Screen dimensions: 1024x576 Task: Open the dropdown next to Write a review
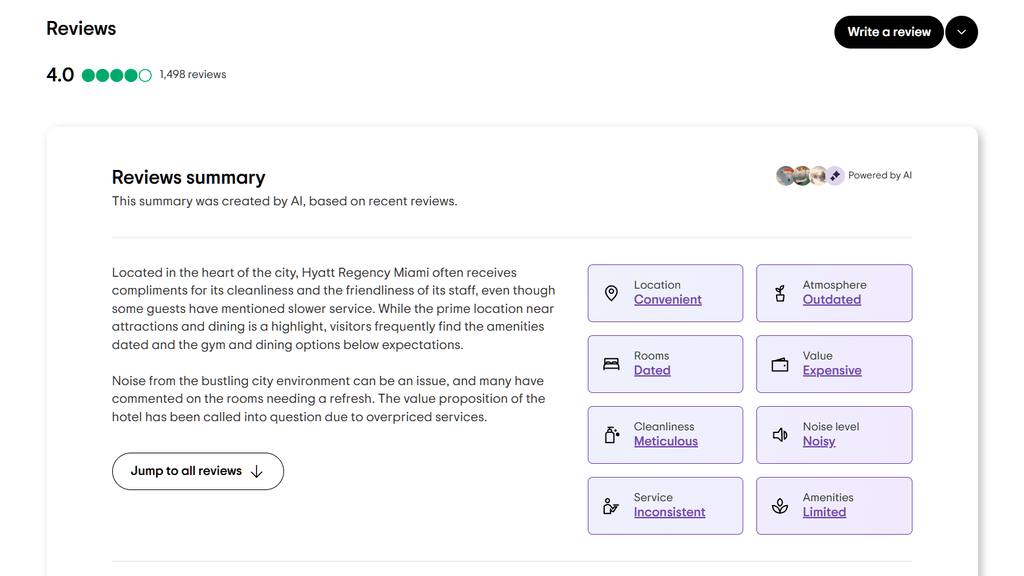point(961,32)
